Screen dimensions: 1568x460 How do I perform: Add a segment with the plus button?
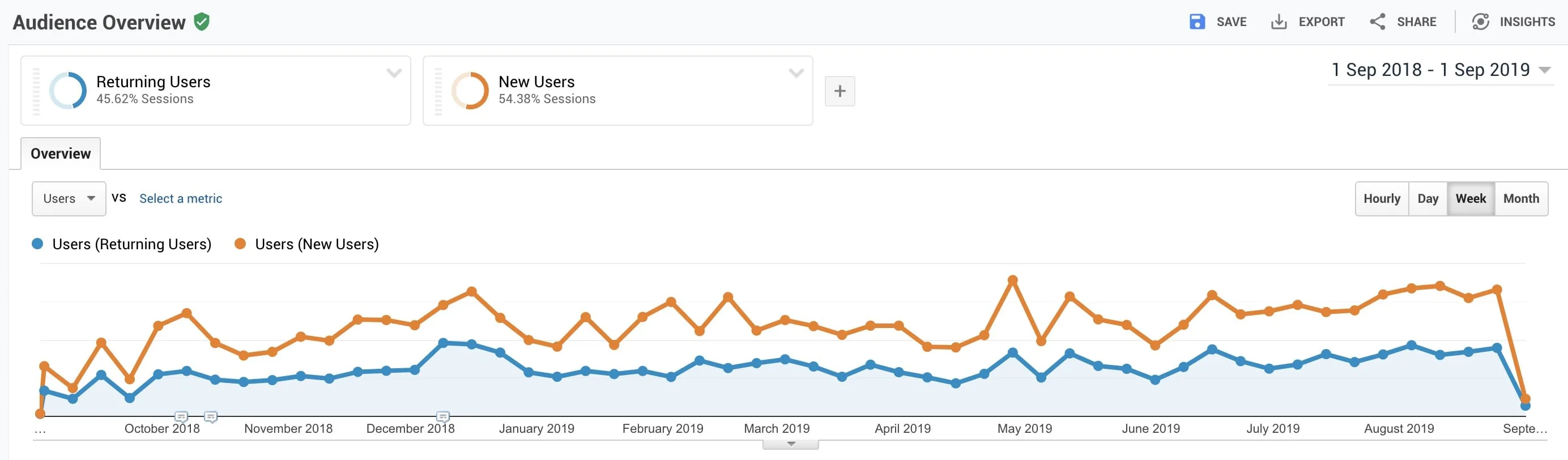840,91
